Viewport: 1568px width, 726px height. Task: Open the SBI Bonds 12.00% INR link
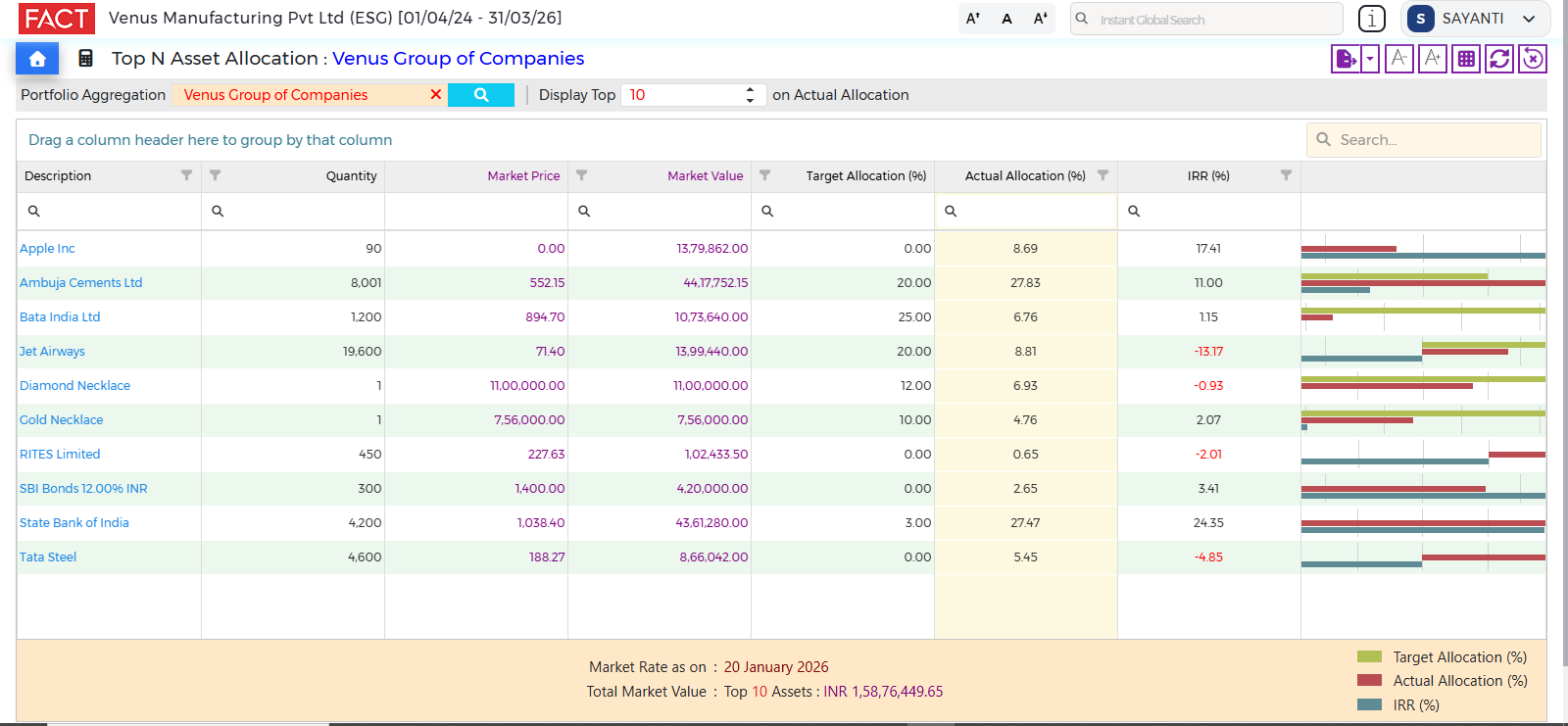83,489
